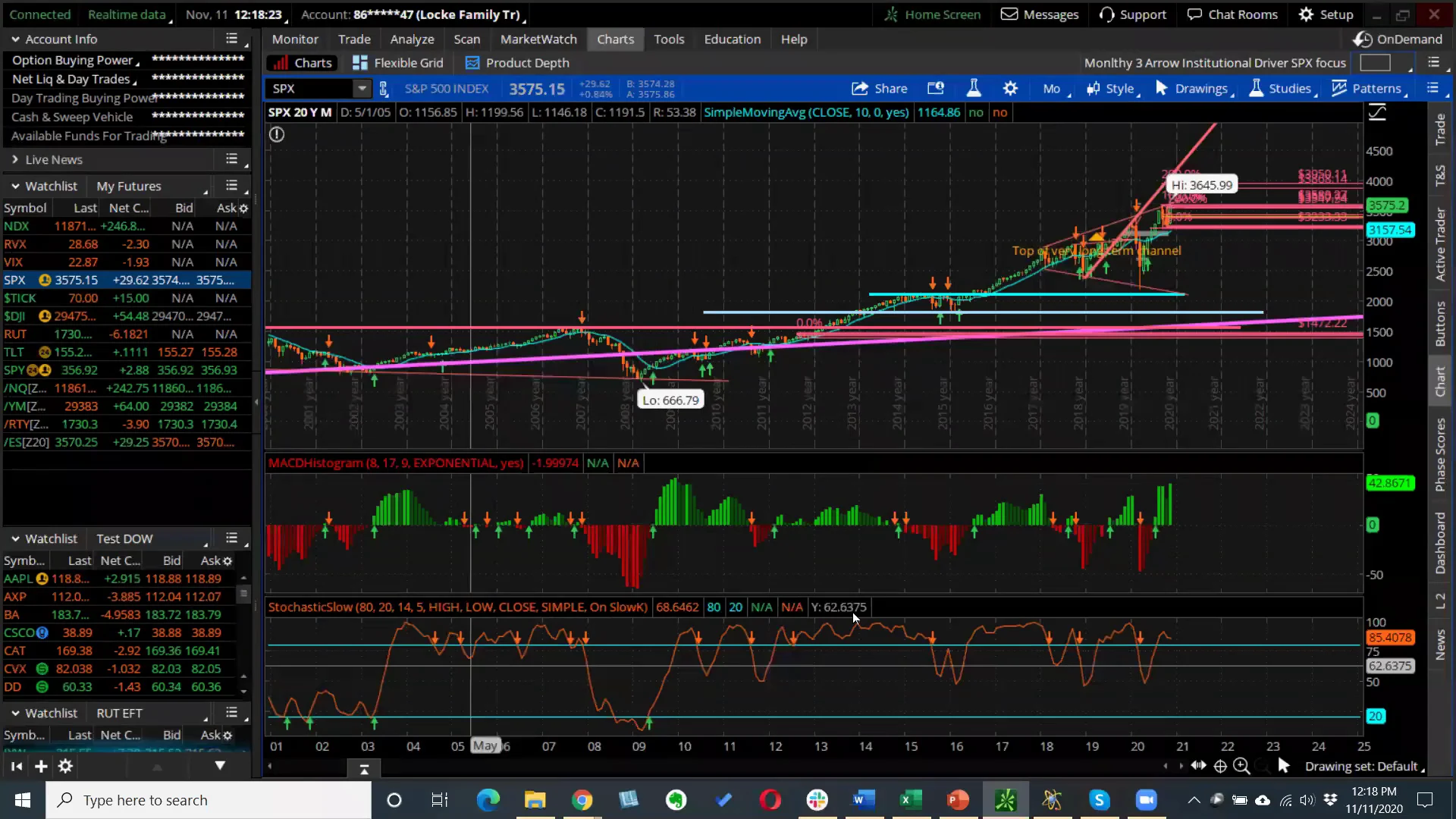Add a gadget with the plus icon

coord(41,767)
